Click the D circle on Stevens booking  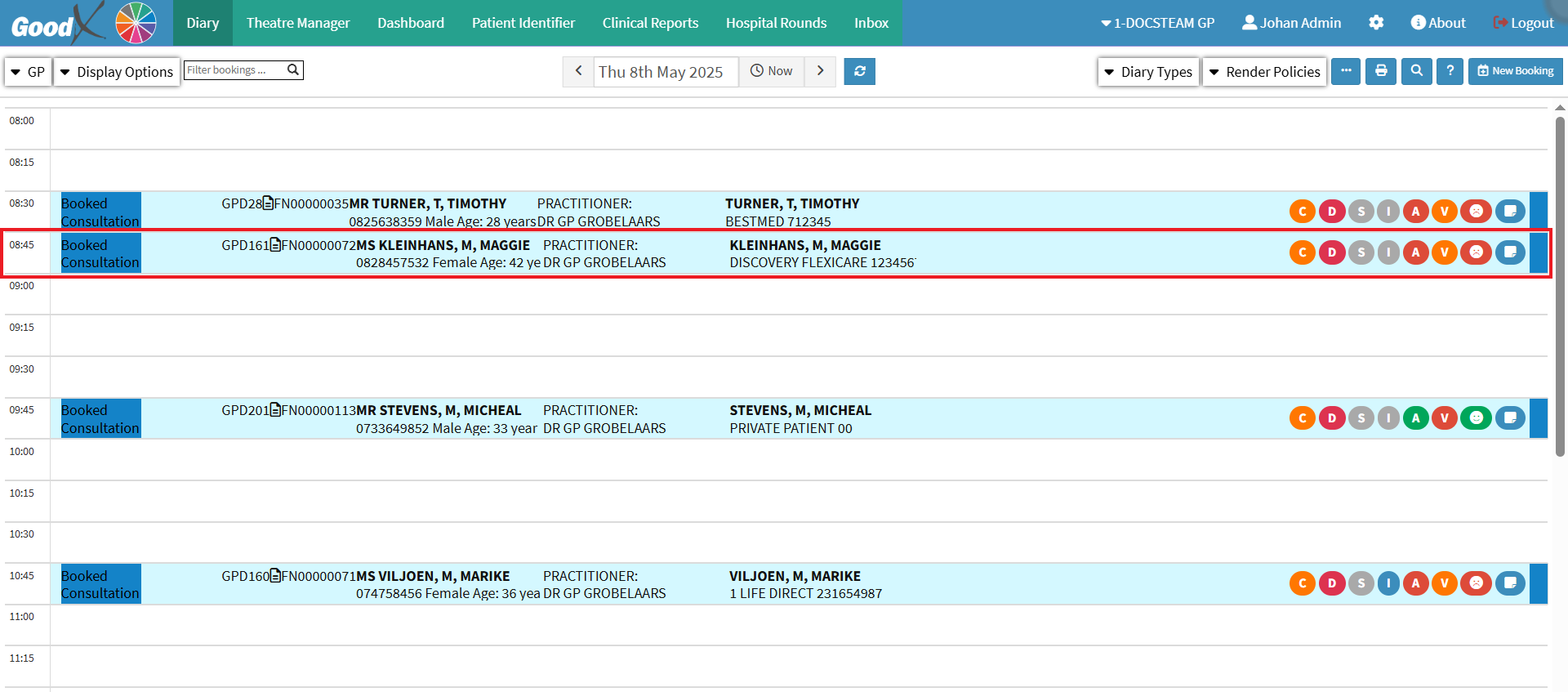click(x=1332, y=418)
